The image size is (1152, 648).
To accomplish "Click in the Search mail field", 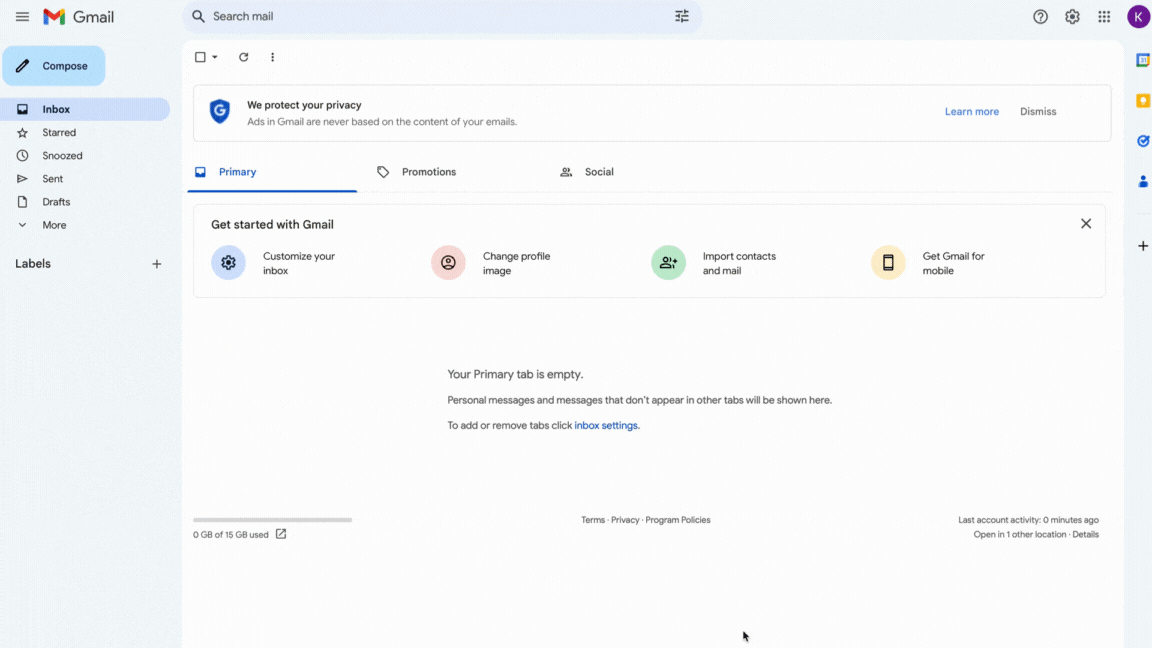I will [x=441, y=16].
